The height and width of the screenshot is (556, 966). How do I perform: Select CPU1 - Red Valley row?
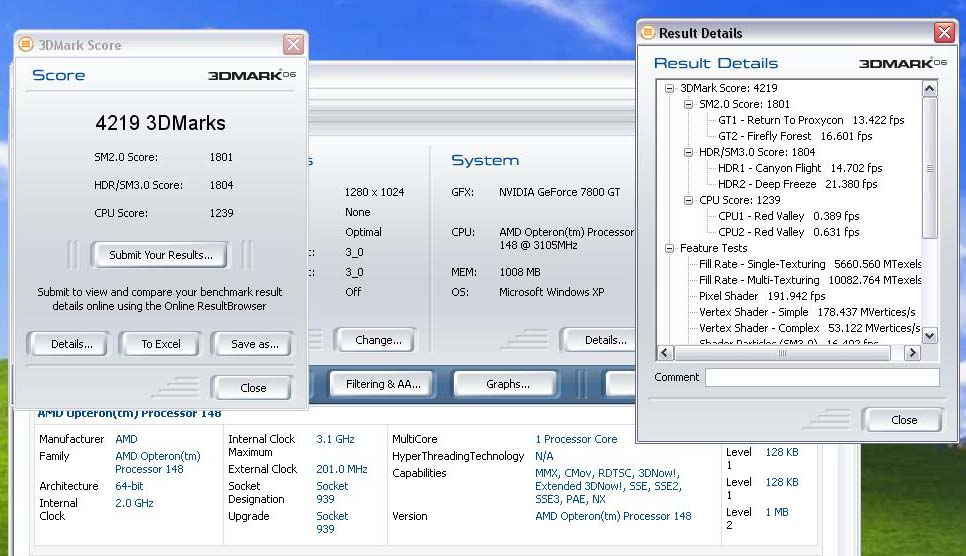coord(788,216)
